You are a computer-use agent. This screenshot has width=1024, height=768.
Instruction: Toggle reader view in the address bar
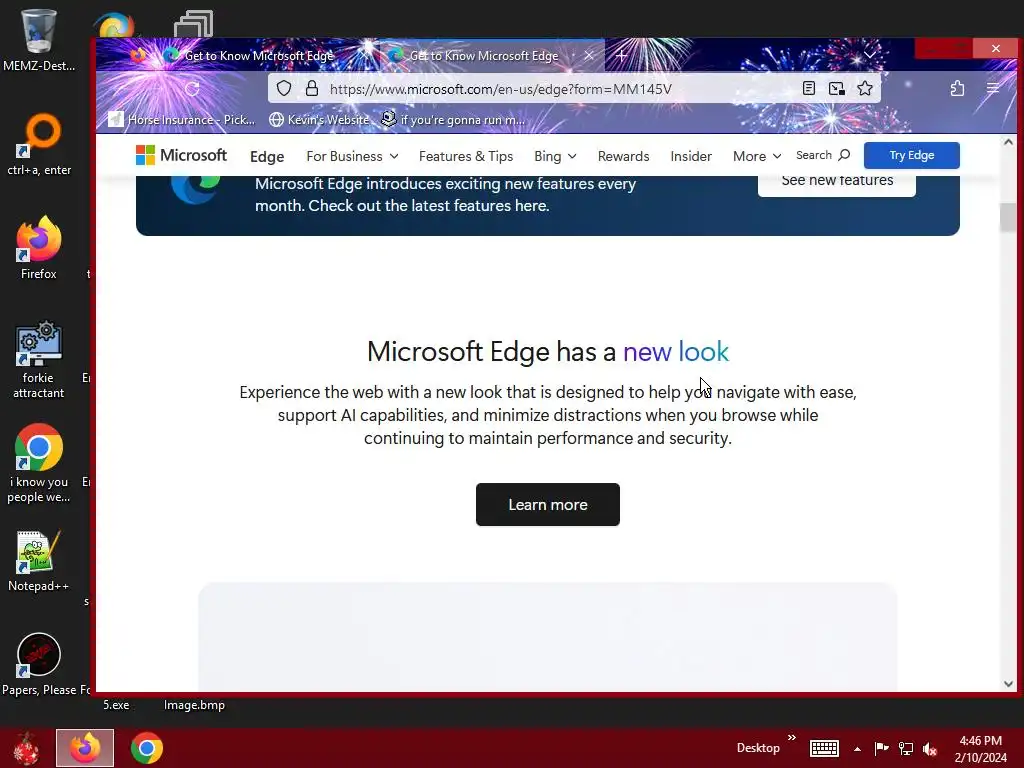click(x=808, y=88)
